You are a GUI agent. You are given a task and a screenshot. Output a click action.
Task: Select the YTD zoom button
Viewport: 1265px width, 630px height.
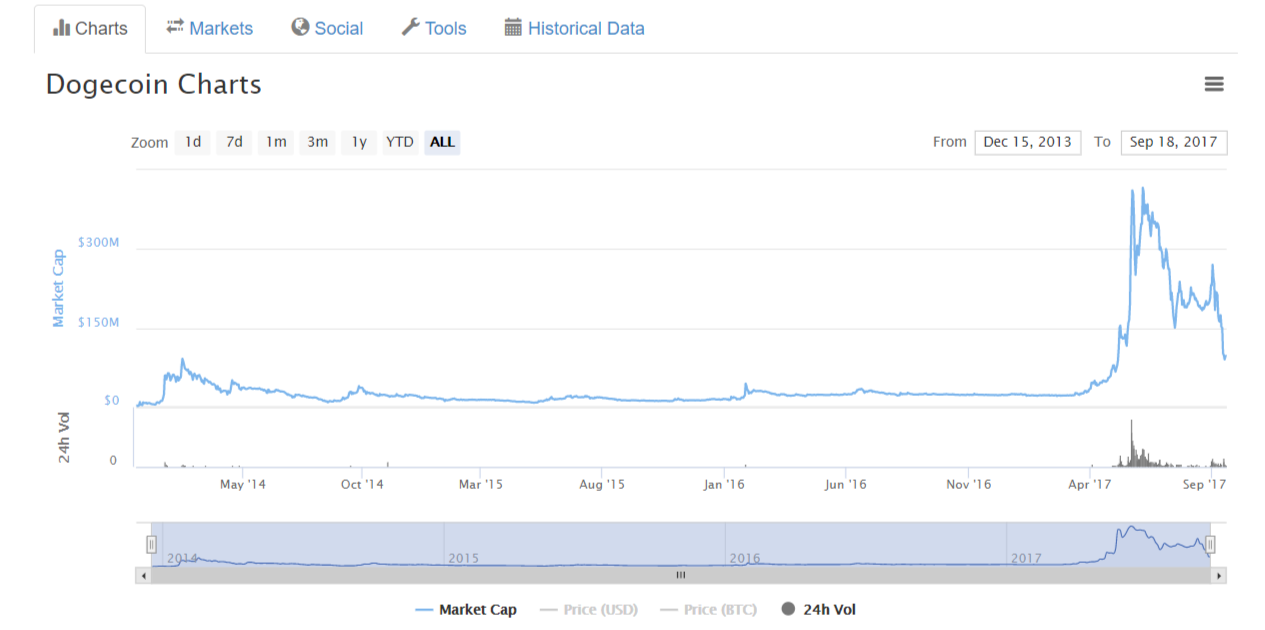pyautogui.click(x=400, y=142)
